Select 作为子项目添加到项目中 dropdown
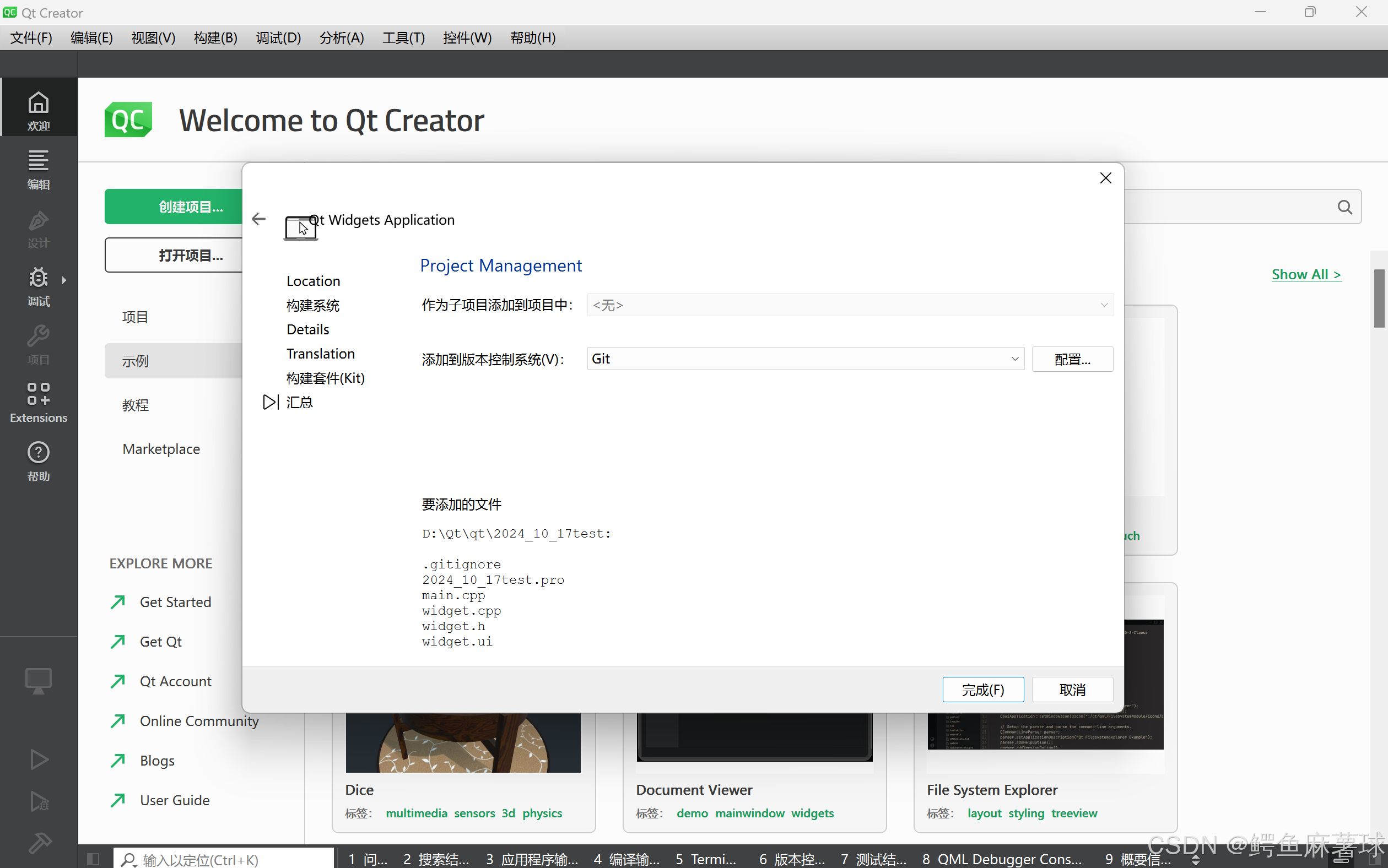 click(849, 305)
